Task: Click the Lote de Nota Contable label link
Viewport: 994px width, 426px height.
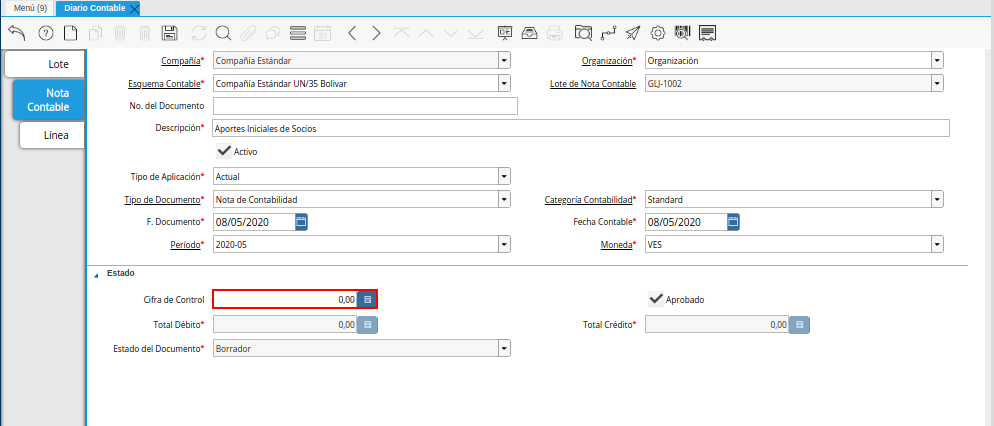Action: pyautogui.click(x=593, y=83)
